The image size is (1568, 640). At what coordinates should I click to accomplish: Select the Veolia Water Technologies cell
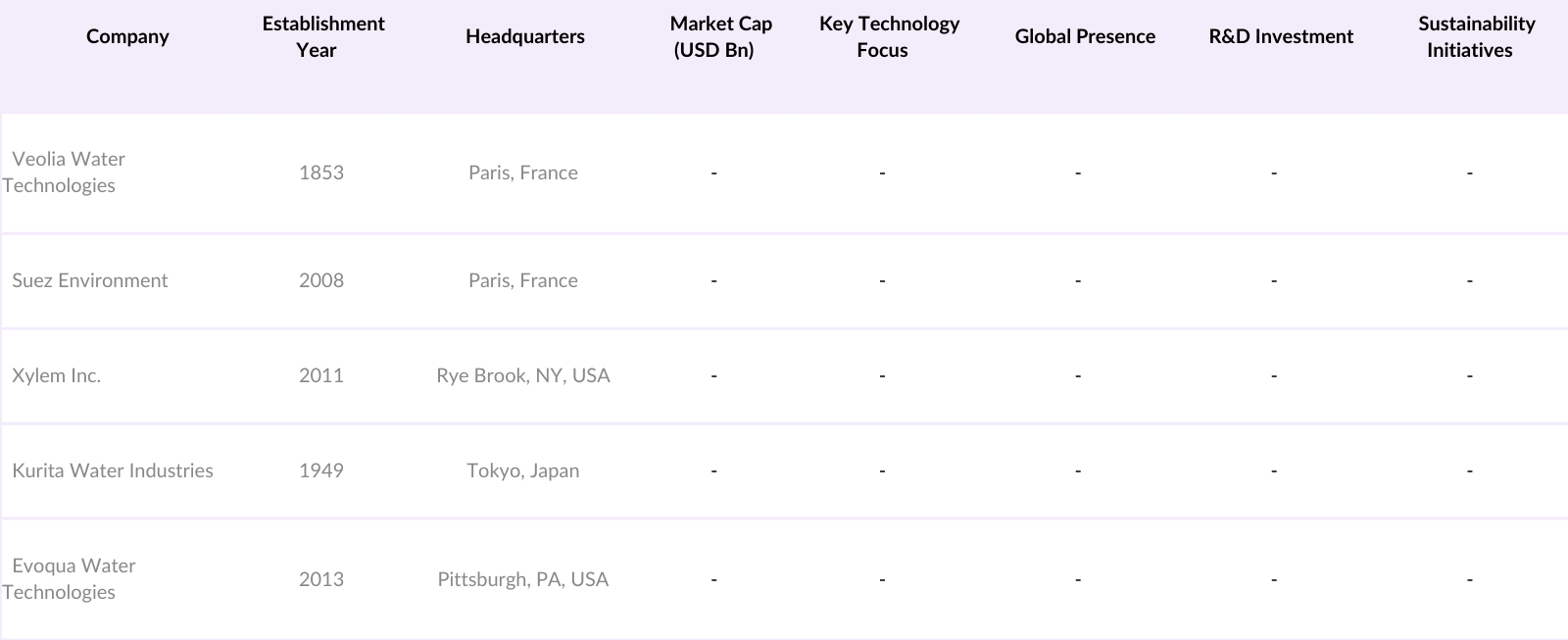coord(66,172)
